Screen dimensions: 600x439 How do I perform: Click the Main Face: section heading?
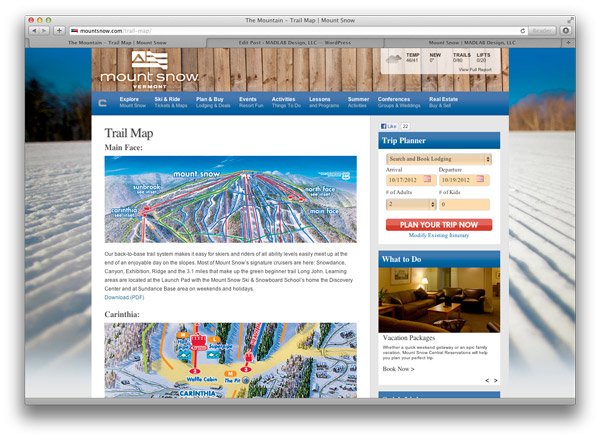[123, 147]
